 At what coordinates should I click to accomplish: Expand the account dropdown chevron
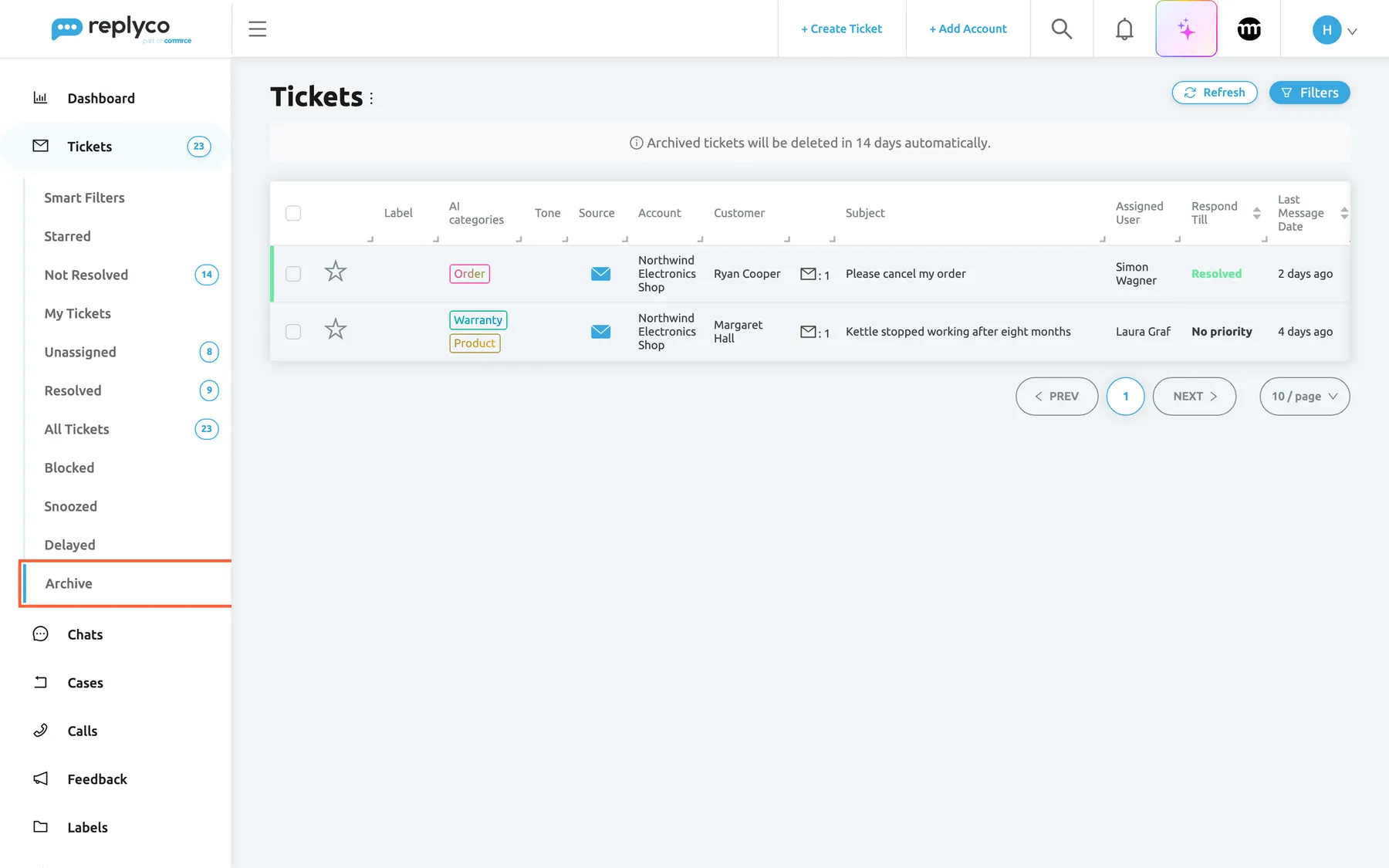tap(1353, 32)
